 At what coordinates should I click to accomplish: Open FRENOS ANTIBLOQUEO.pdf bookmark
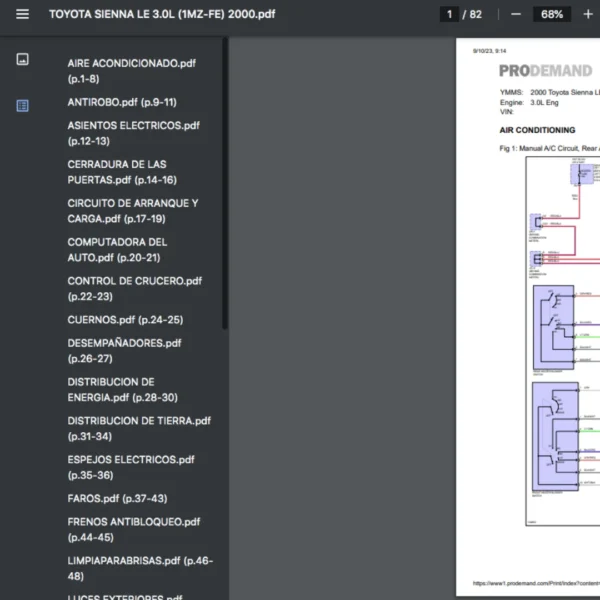[x=133, y=530]
